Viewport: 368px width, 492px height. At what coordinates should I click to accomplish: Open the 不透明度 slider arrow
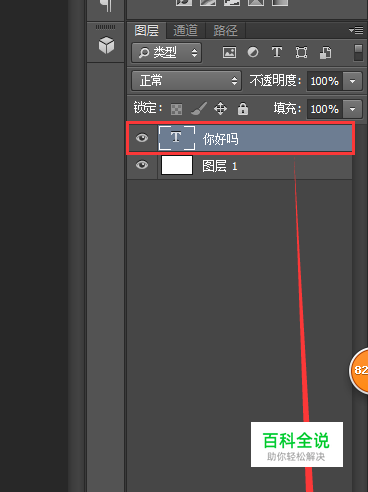(352, 81)
